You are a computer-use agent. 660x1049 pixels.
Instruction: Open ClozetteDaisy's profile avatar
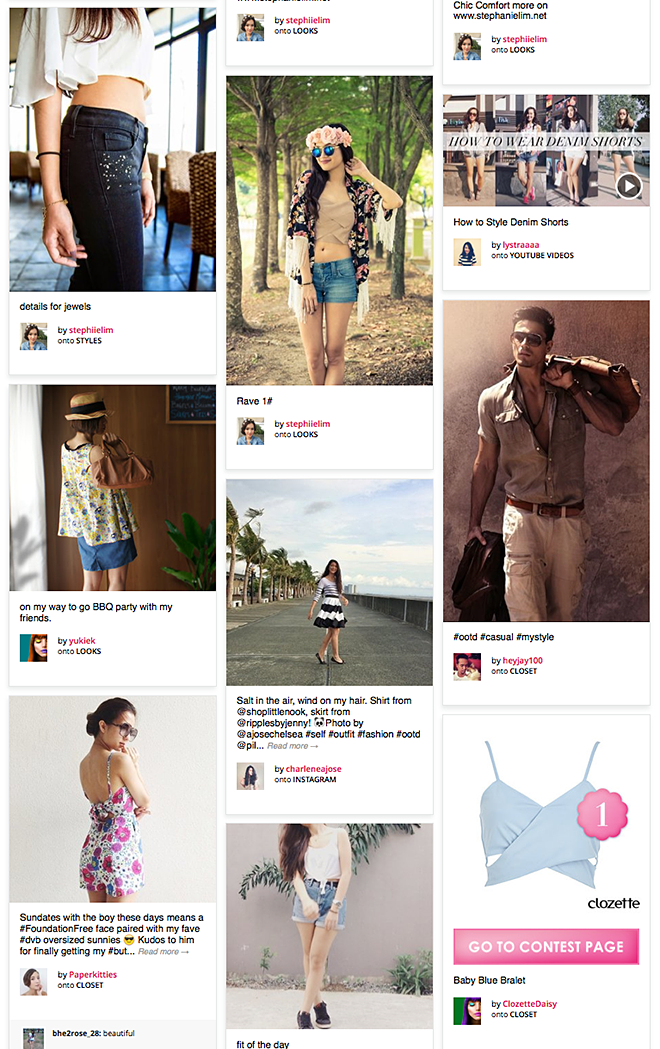467,1011
